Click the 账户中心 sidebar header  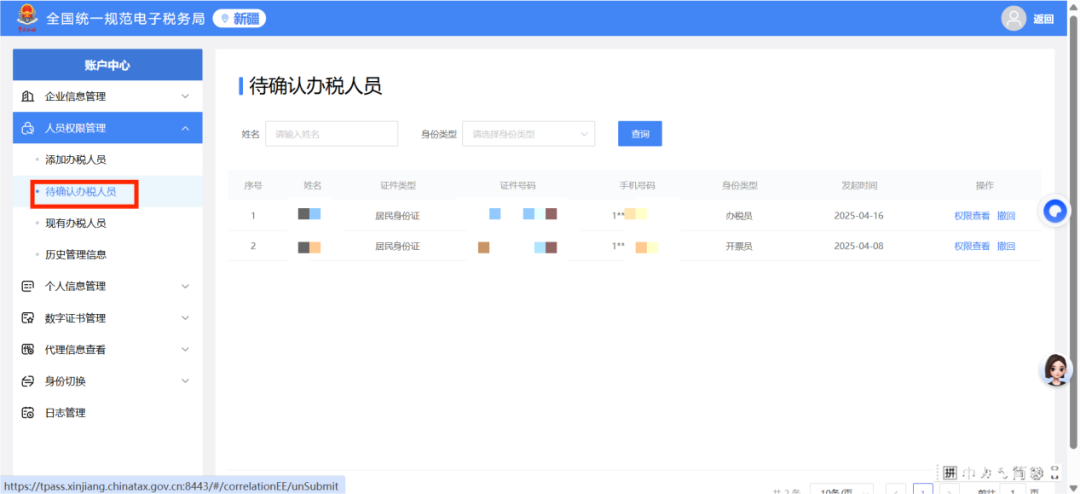point(107,65)
